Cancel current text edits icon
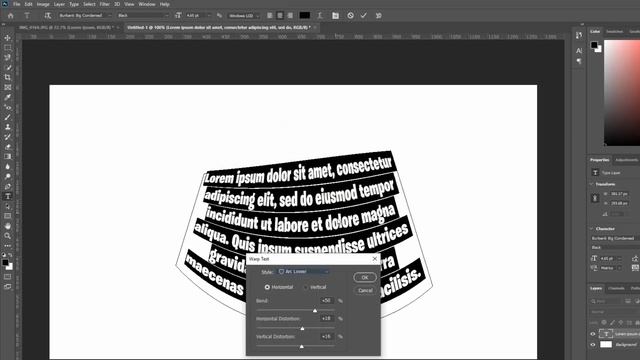 [x=350, y=16]
